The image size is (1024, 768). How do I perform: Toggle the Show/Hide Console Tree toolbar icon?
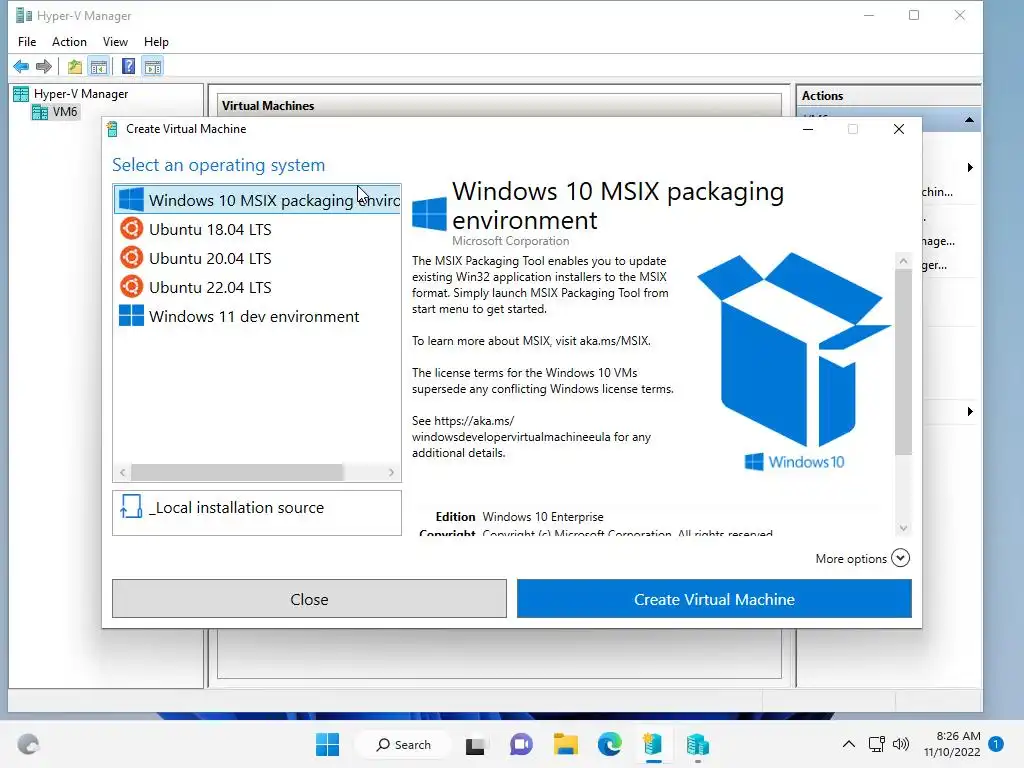click(99, 66)
